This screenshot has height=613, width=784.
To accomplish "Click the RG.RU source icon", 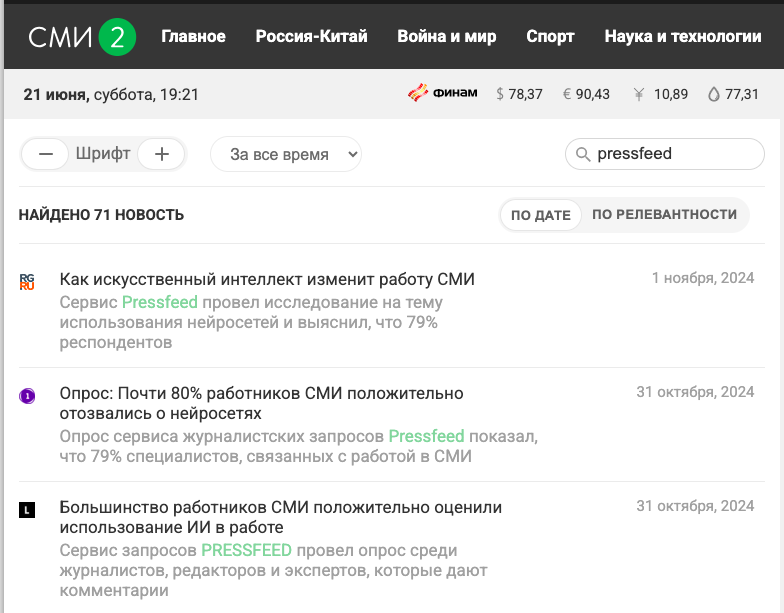I will pyautogui.click(x=27, y=282).
